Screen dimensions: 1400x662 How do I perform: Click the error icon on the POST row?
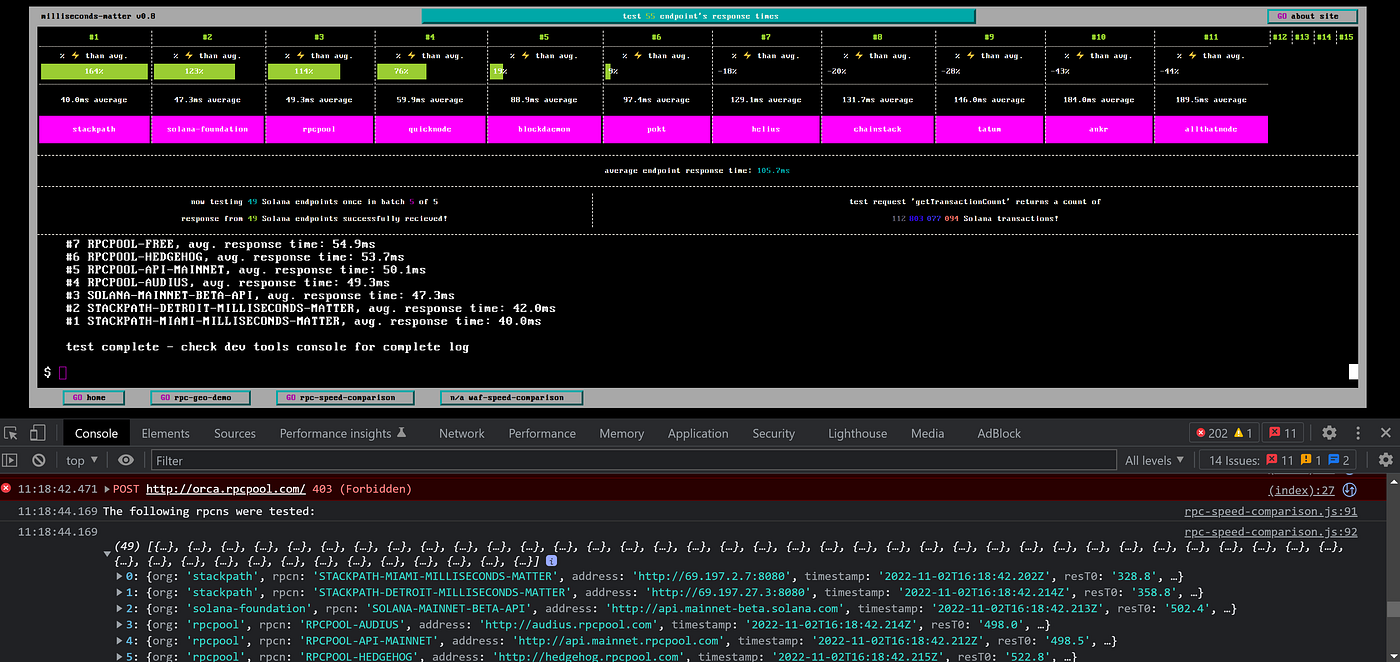pos(6,489)
